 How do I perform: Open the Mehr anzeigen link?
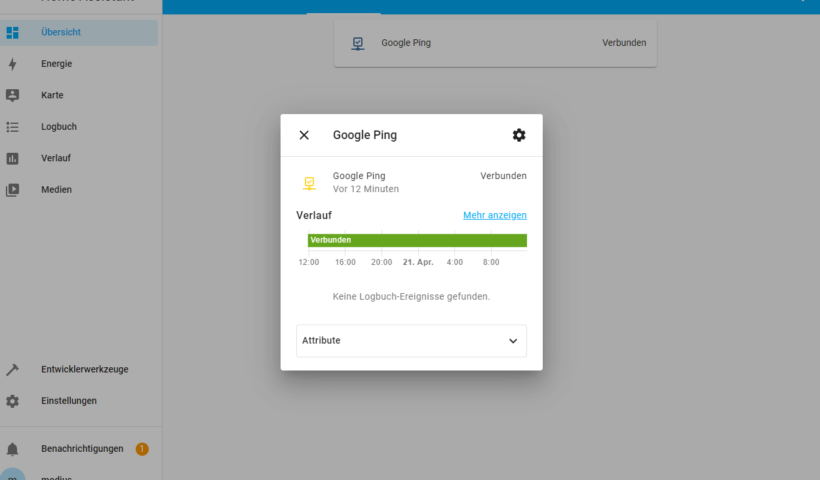(x=495, y=215)
